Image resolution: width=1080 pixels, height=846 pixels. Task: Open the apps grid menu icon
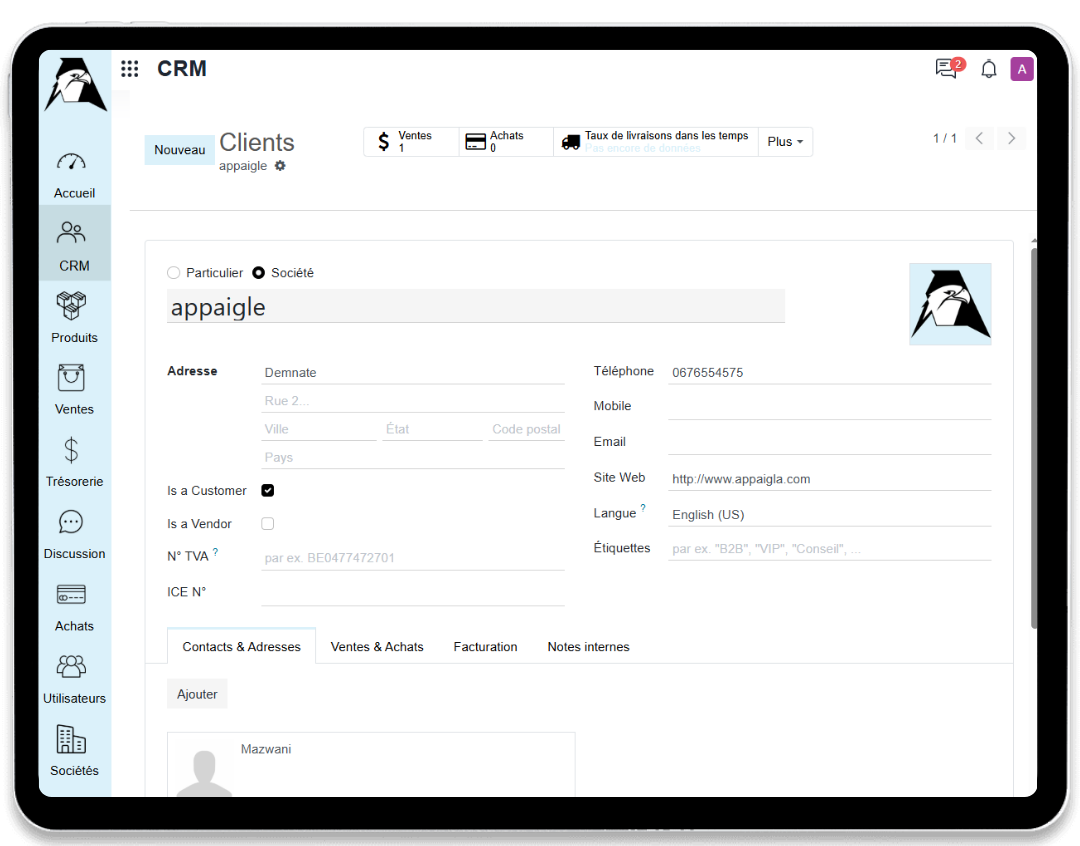129,68
